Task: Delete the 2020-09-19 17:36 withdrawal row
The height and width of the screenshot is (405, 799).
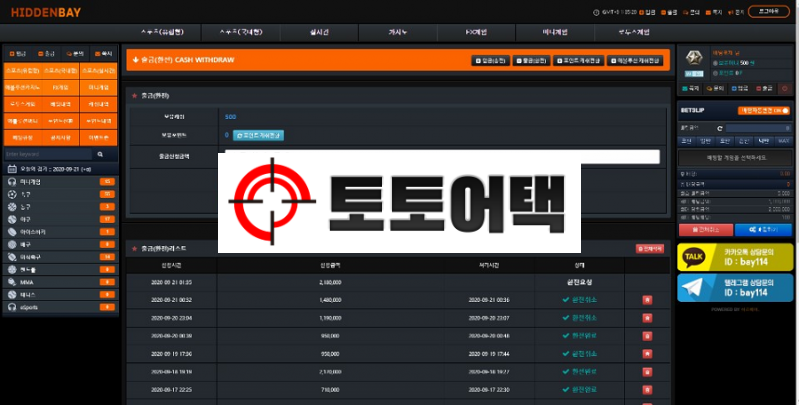Action: coord(647,354)
